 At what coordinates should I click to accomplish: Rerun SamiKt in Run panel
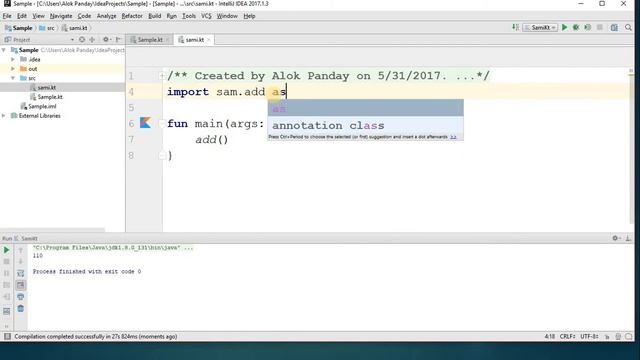[x=6, y=250]
